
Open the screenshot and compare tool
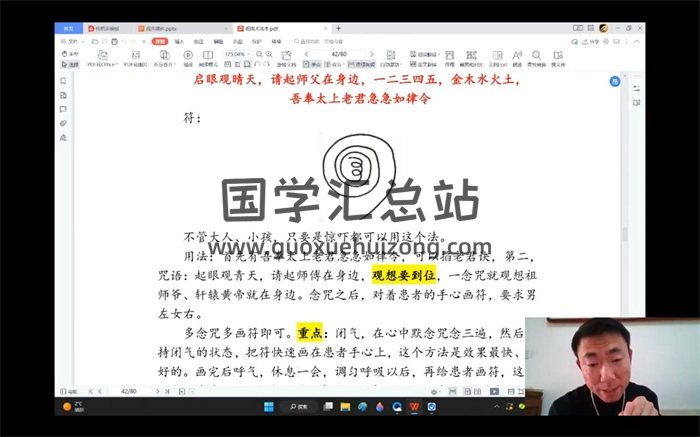click(471, 58)
